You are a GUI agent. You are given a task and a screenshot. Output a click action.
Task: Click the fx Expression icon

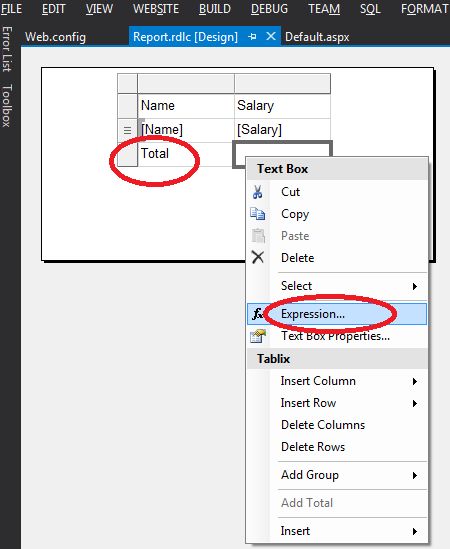click(x=258, y=314)
